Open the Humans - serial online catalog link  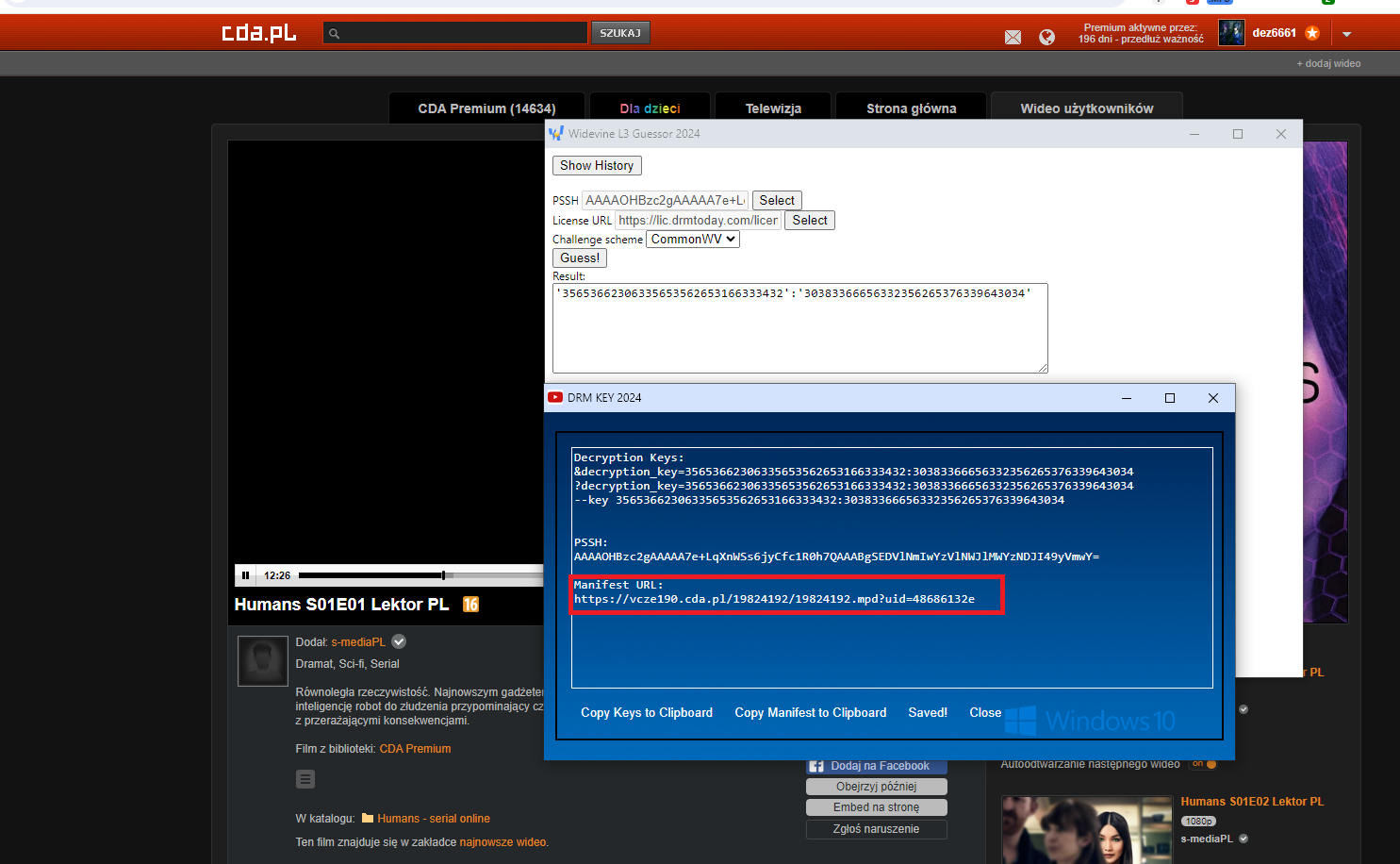434,819
